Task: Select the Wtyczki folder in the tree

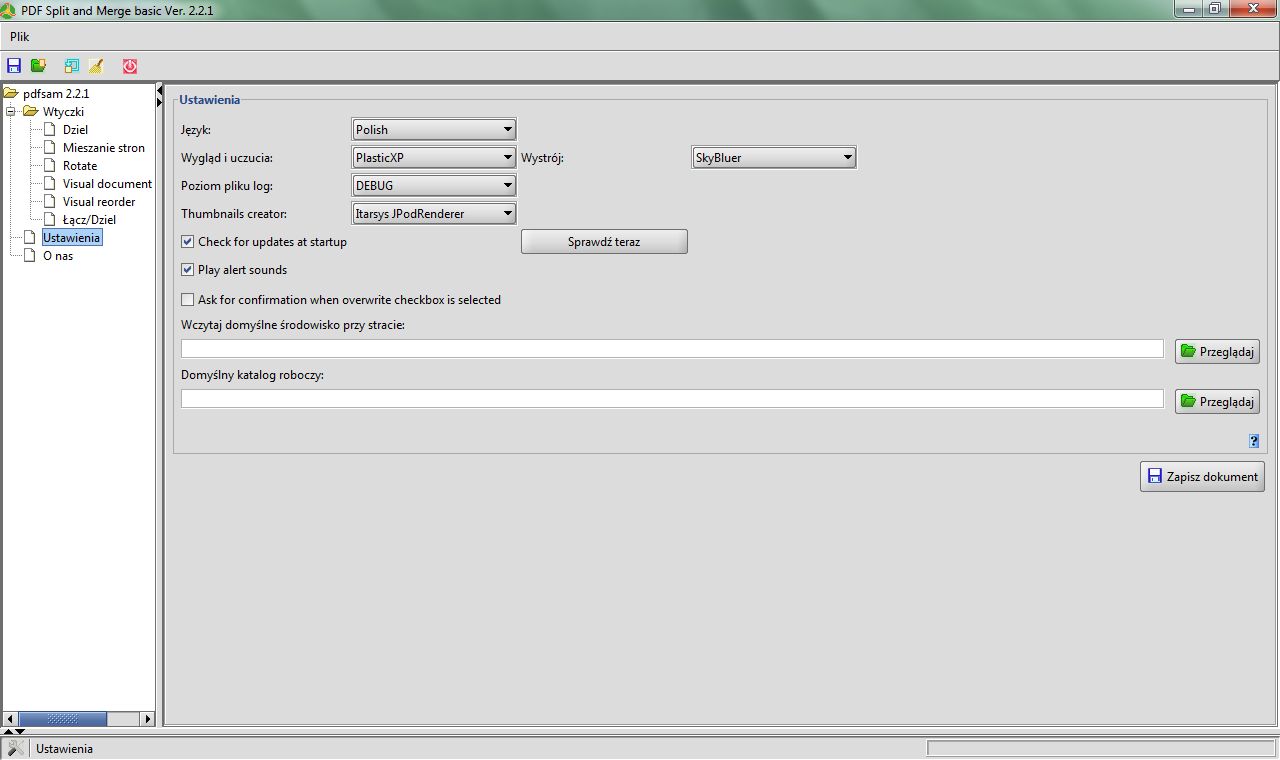Action: pyautogui.click(x=63, y=112)
